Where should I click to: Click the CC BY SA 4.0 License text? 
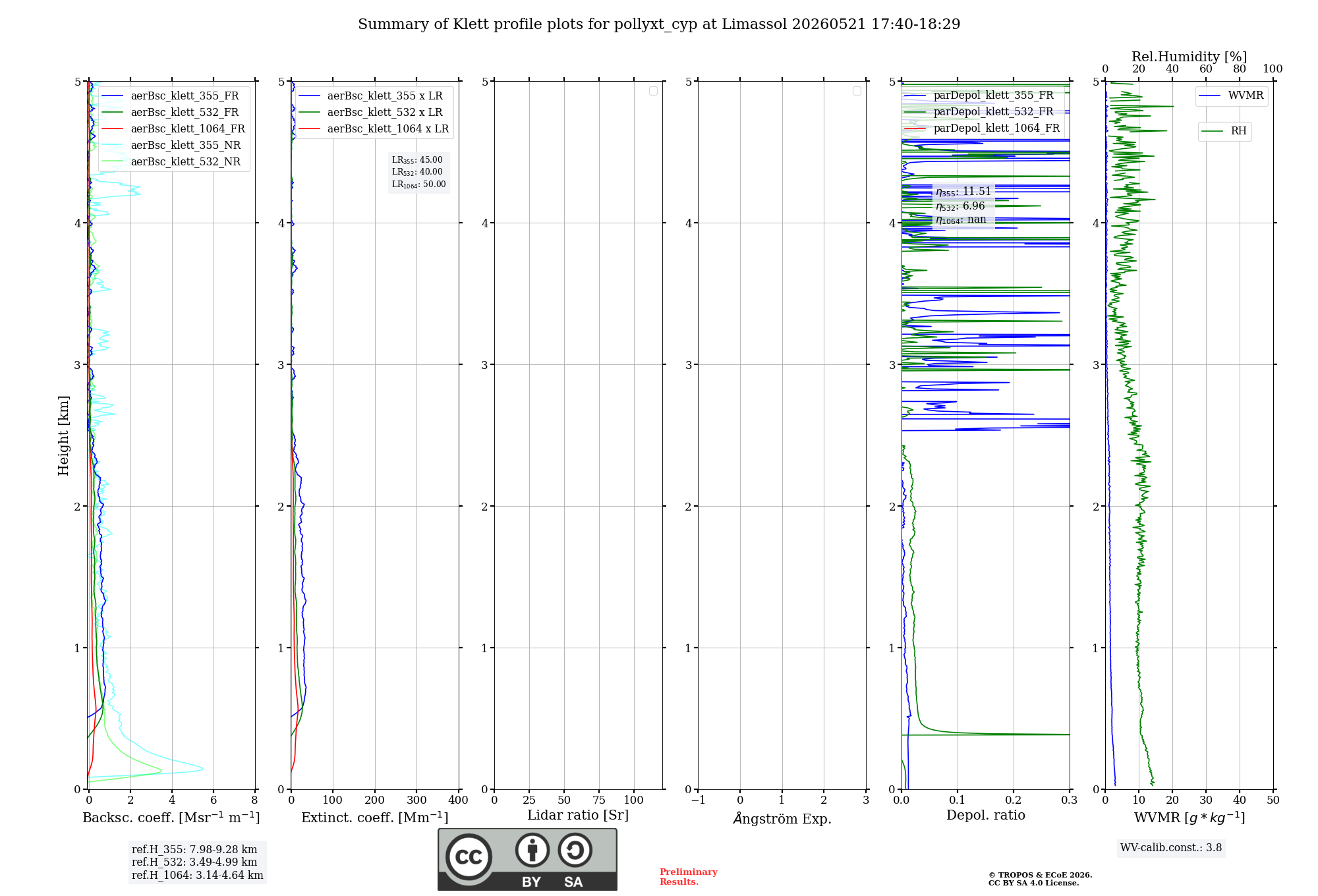pos(1034,883)
